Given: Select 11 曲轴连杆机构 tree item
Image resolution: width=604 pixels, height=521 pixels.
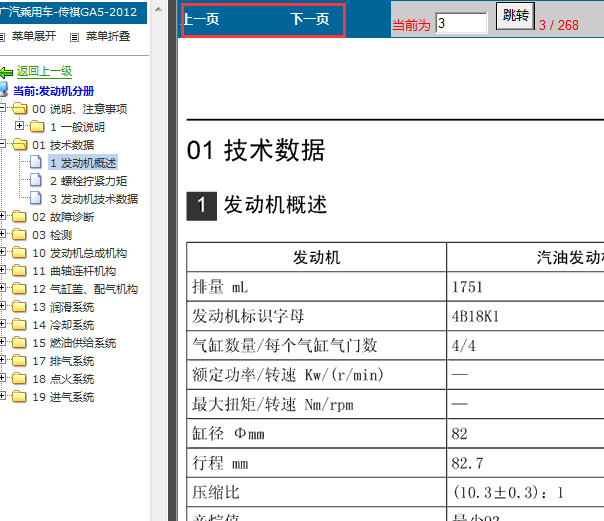Looking at the screenshot, I should point(74,271).
